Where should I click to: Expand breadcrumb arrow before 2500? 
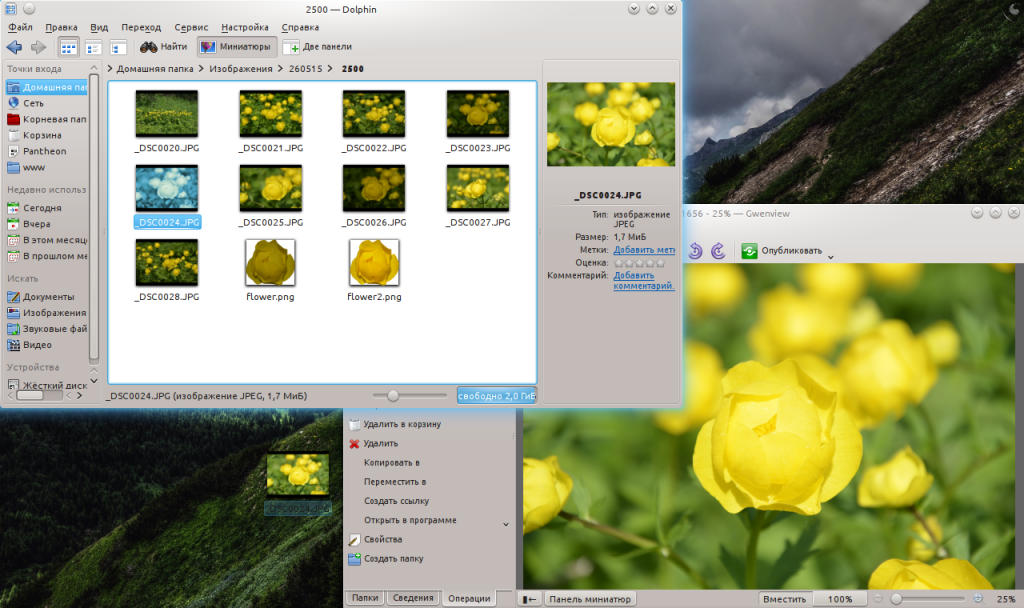330,69
